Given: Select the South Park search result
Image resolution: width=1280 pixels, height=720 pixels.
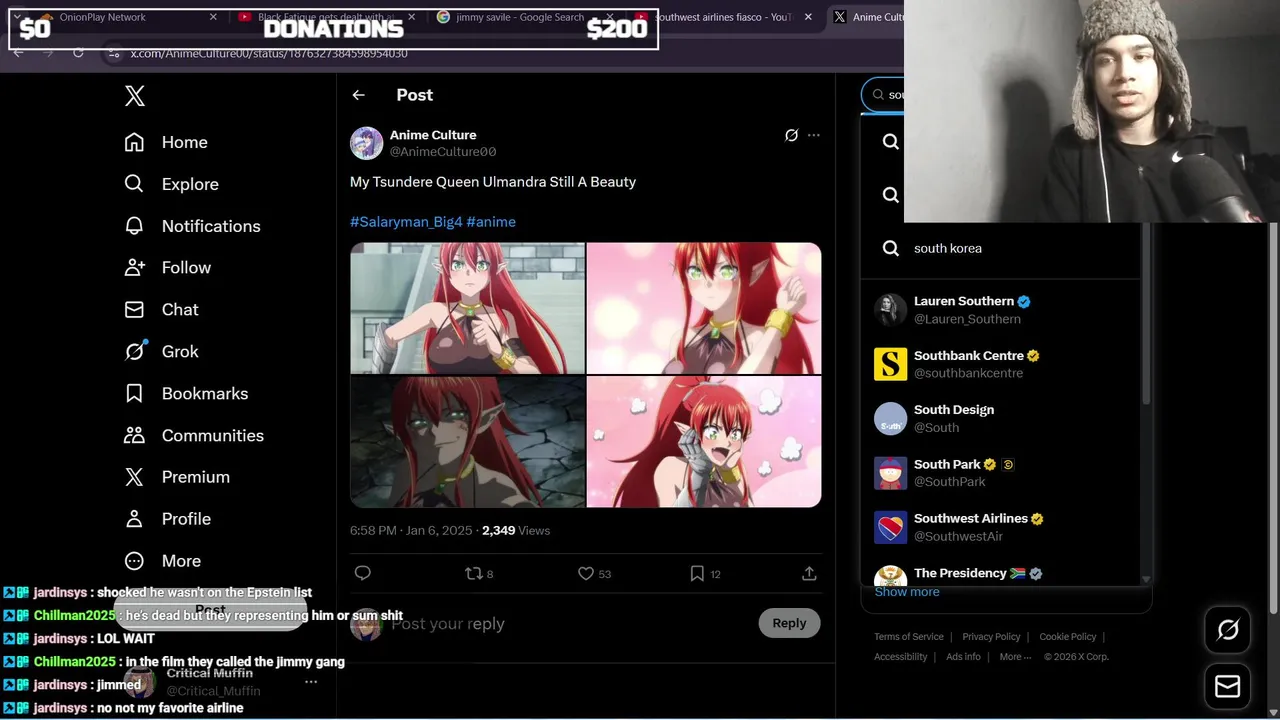Looking at the screenshot, I should point(1000,473).
